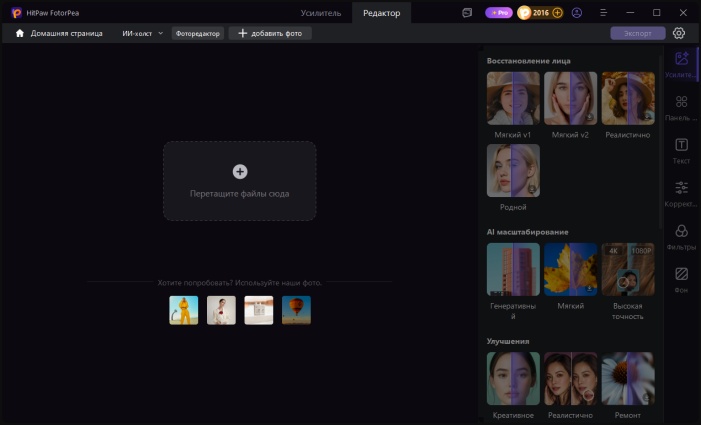Image resolution: width=701 pixels, height=425 pixels.
Task: Open the Усилитель tab
Action: coord(321,13)
